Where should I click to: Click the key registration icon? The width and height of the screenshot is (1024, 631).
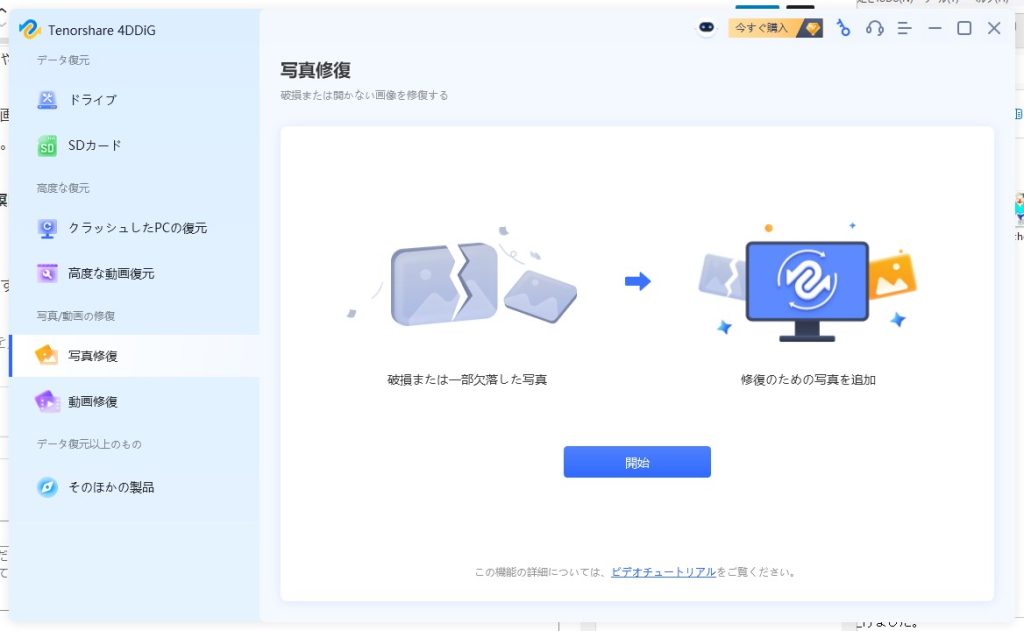pos(843,28)
